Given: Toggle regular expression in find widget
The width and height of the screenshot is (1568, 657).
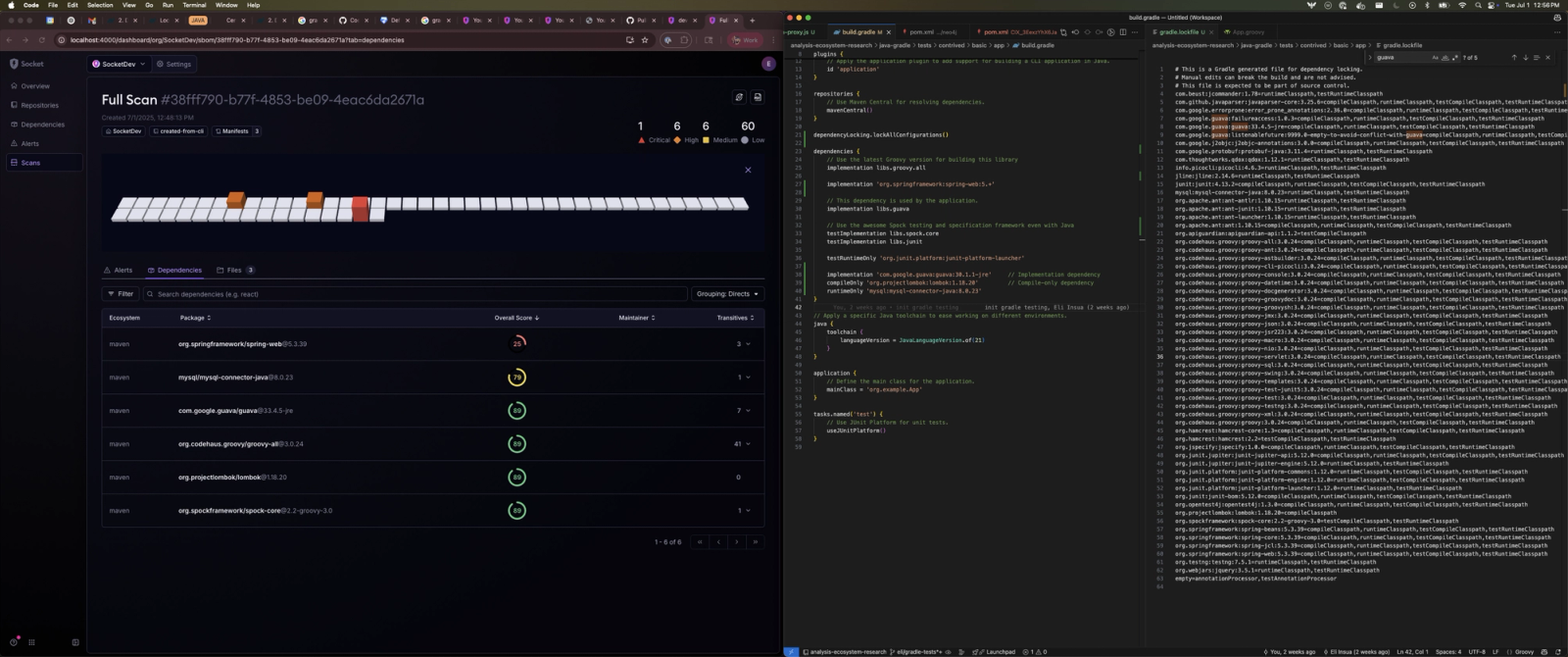Looking at the screenshot, I should [1454, 58].
